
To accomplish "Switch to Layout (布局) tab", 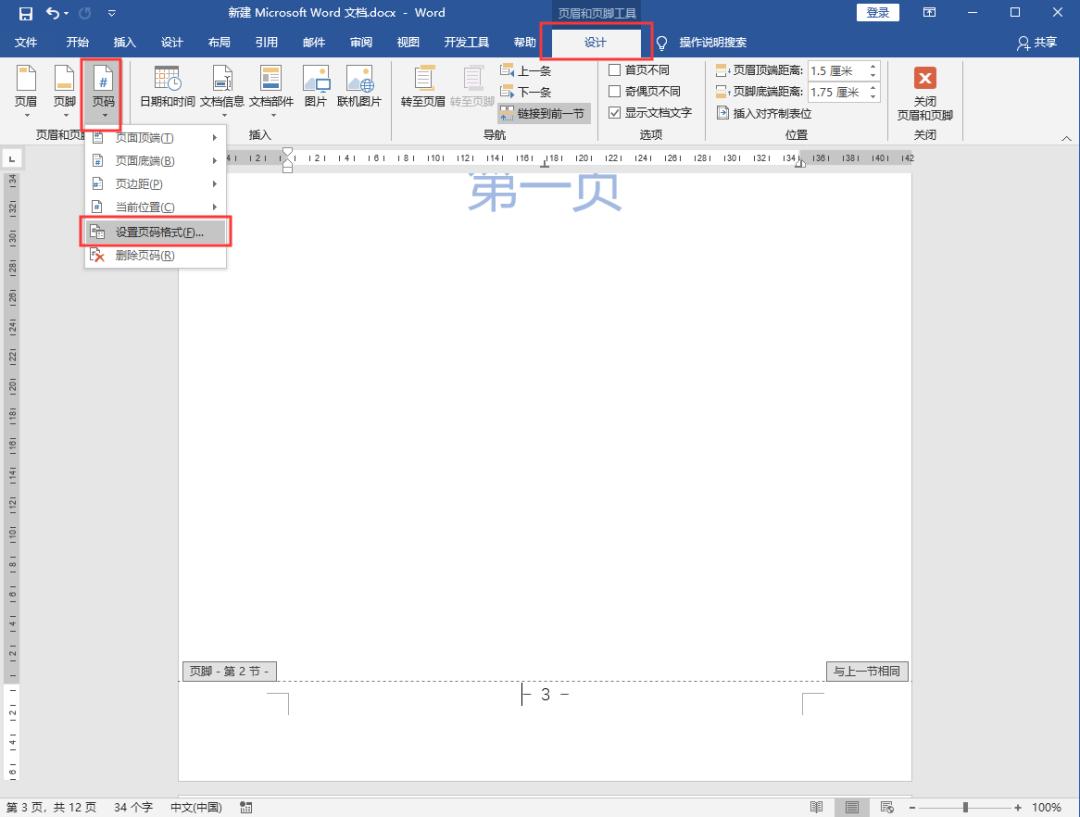I will point(219,43).
